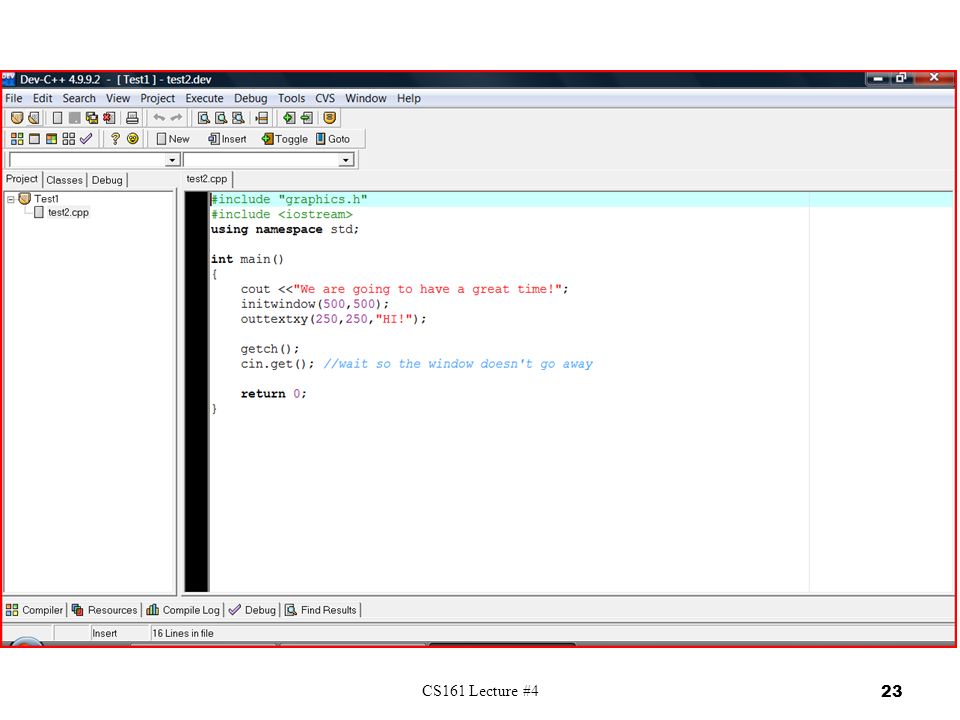Click the Goto bookmarks button

click(x=333, y=139)
